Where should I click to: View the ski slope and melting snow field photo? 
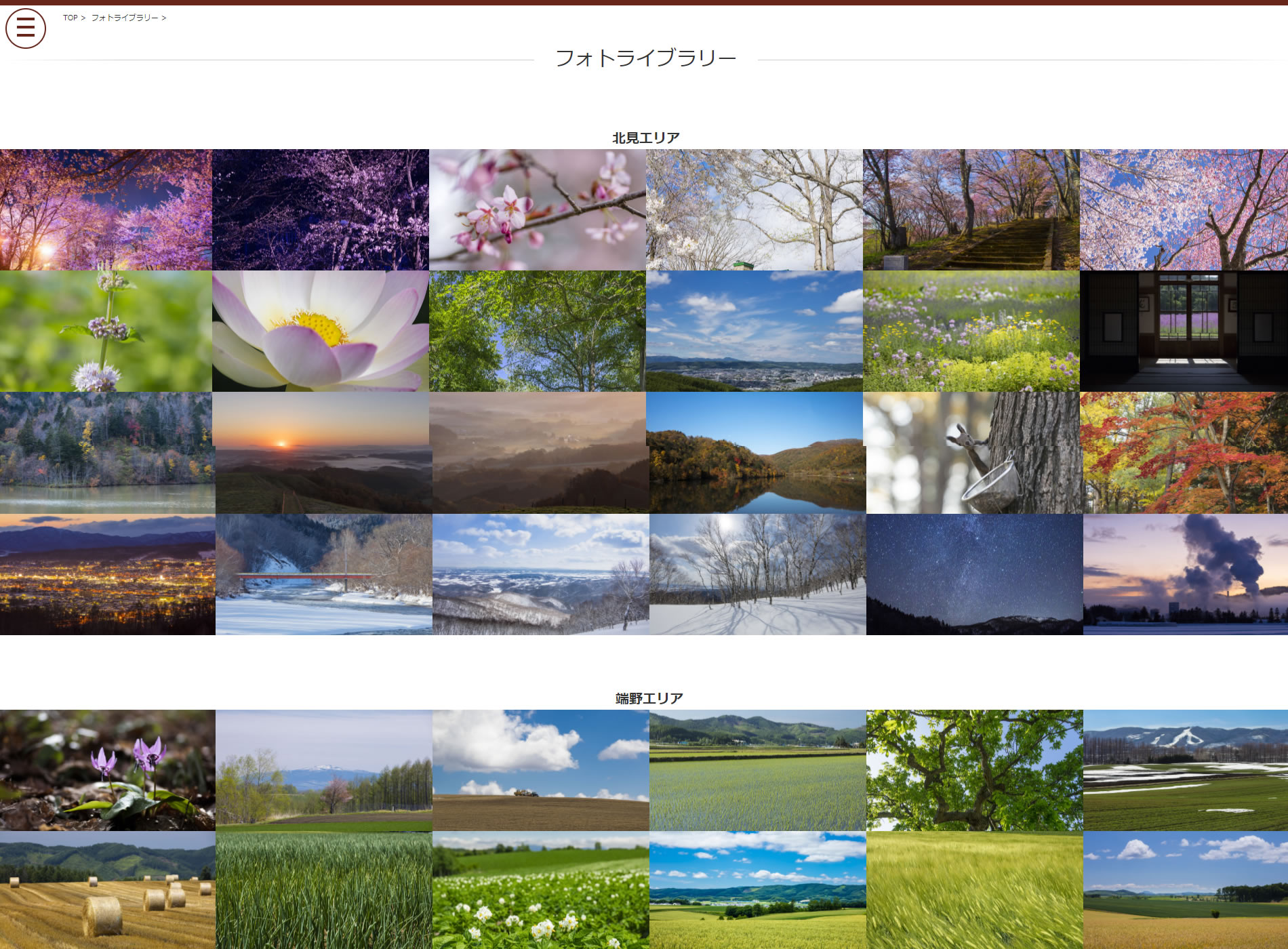1186,770
